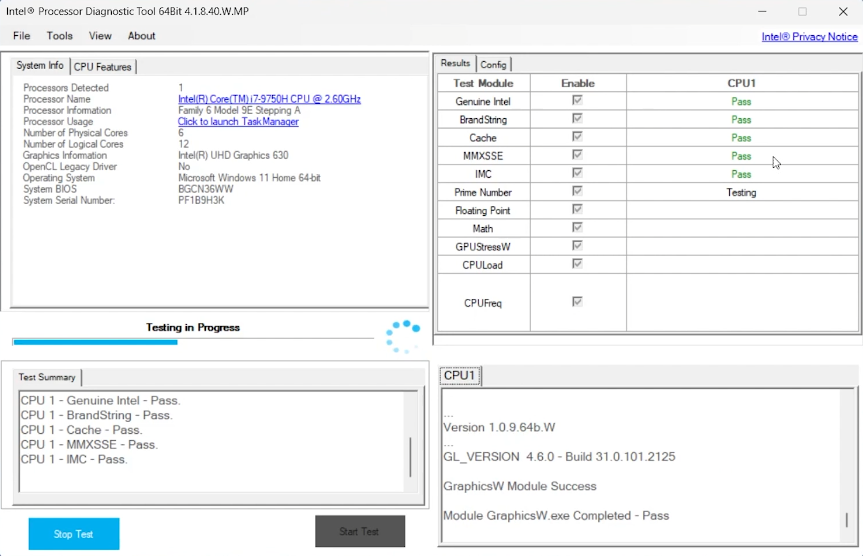The image size is (863, 556).
Task: Open the File menu
Action: [21, 36]
